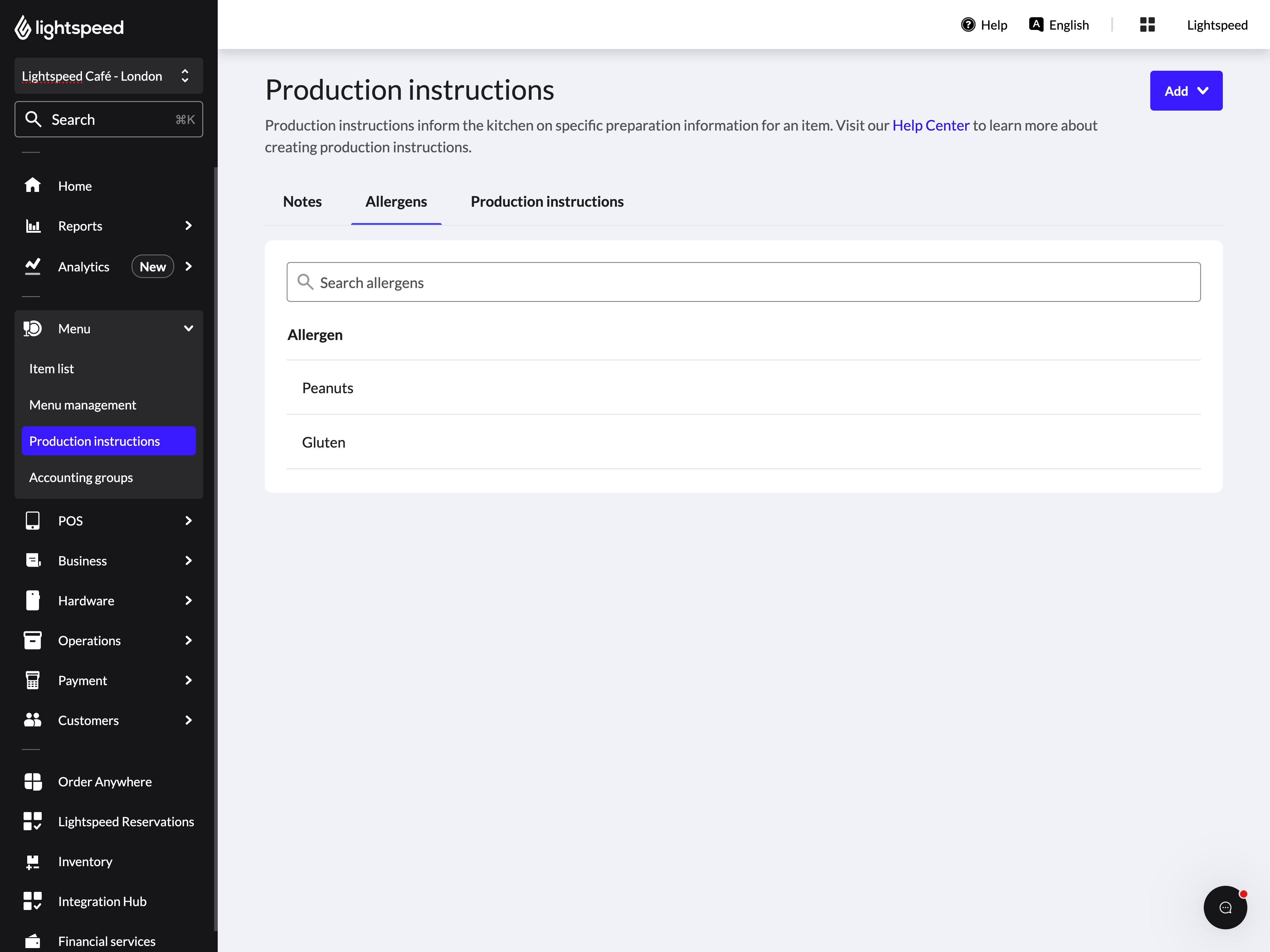Open the Production instructions tab
The image size is (1270, 952).
click(547, 201)
